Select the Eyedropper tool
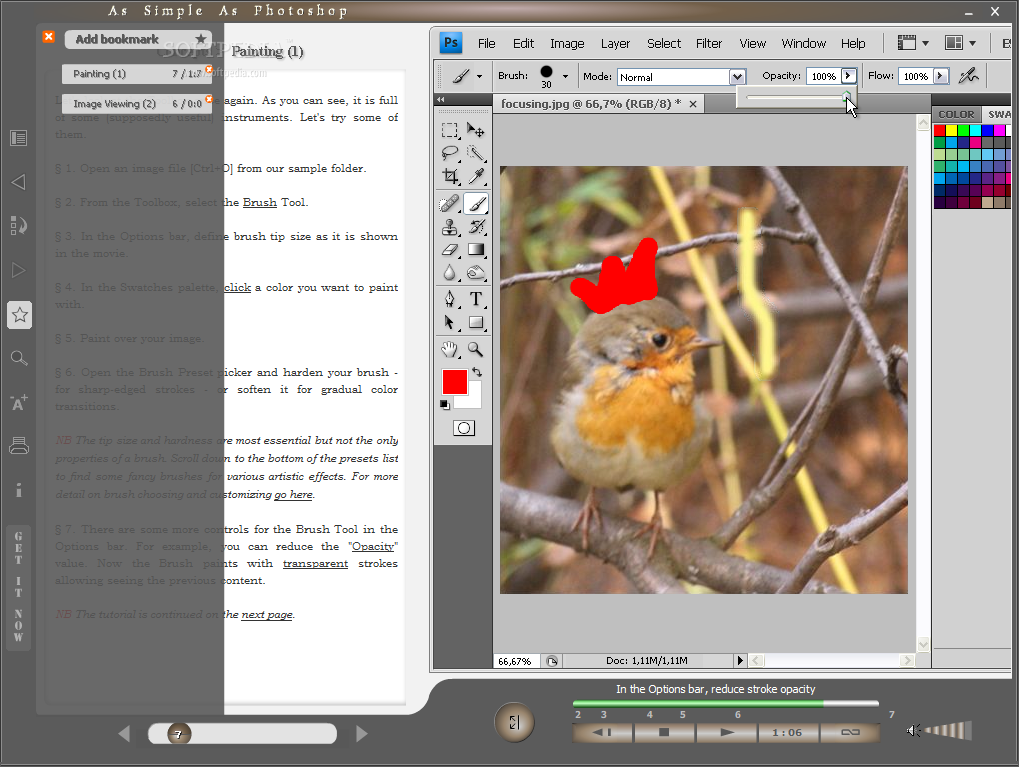The height and width of the screenshot is (767, 1019). pos(476,176)
